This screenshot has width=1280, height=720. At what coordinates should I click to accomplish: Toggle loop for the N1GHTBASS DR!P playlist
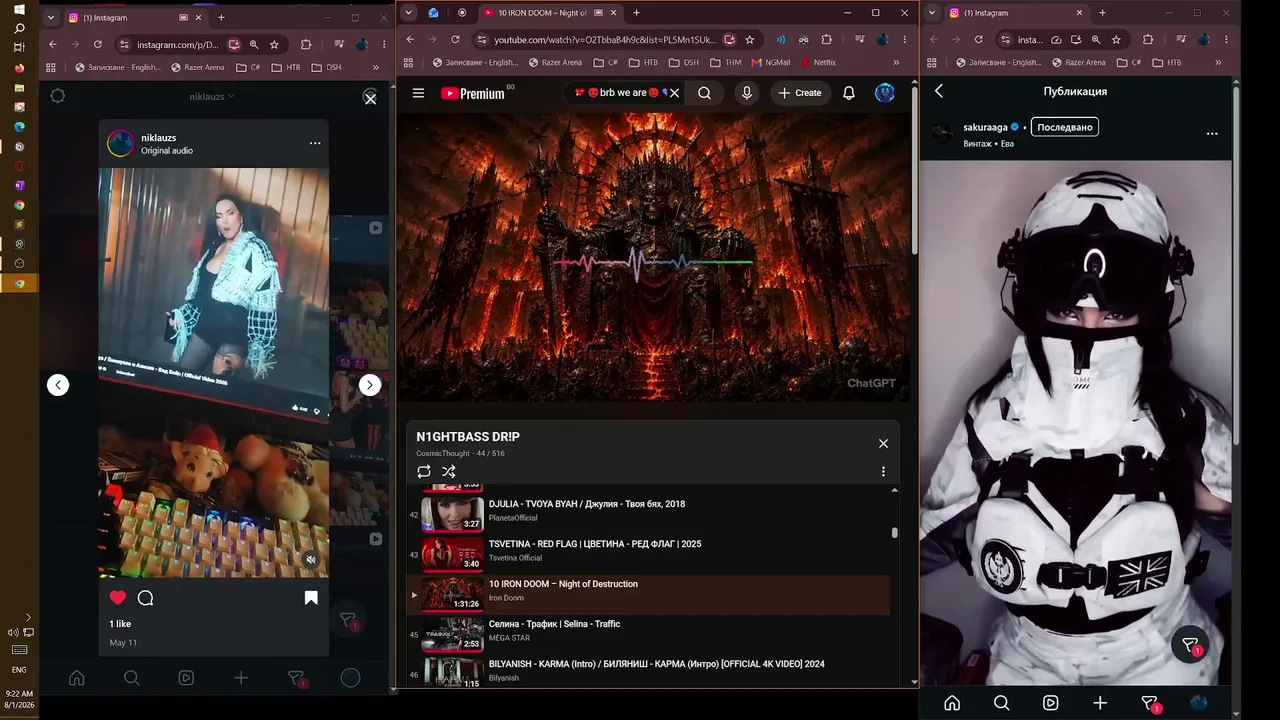click(424, 471)
